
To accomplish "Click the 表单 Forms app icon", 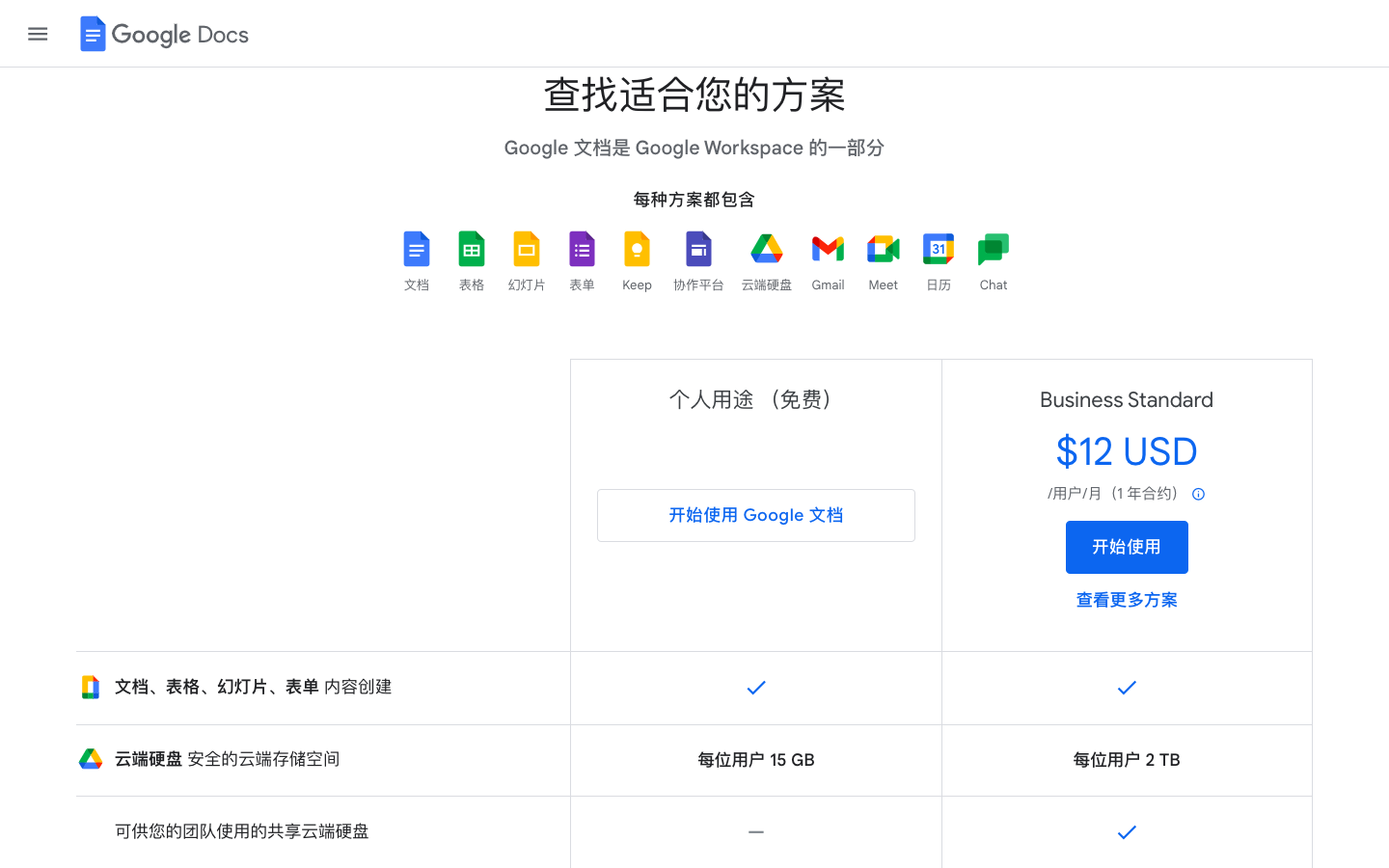I will pyautogui.click(x=582, y=249).
